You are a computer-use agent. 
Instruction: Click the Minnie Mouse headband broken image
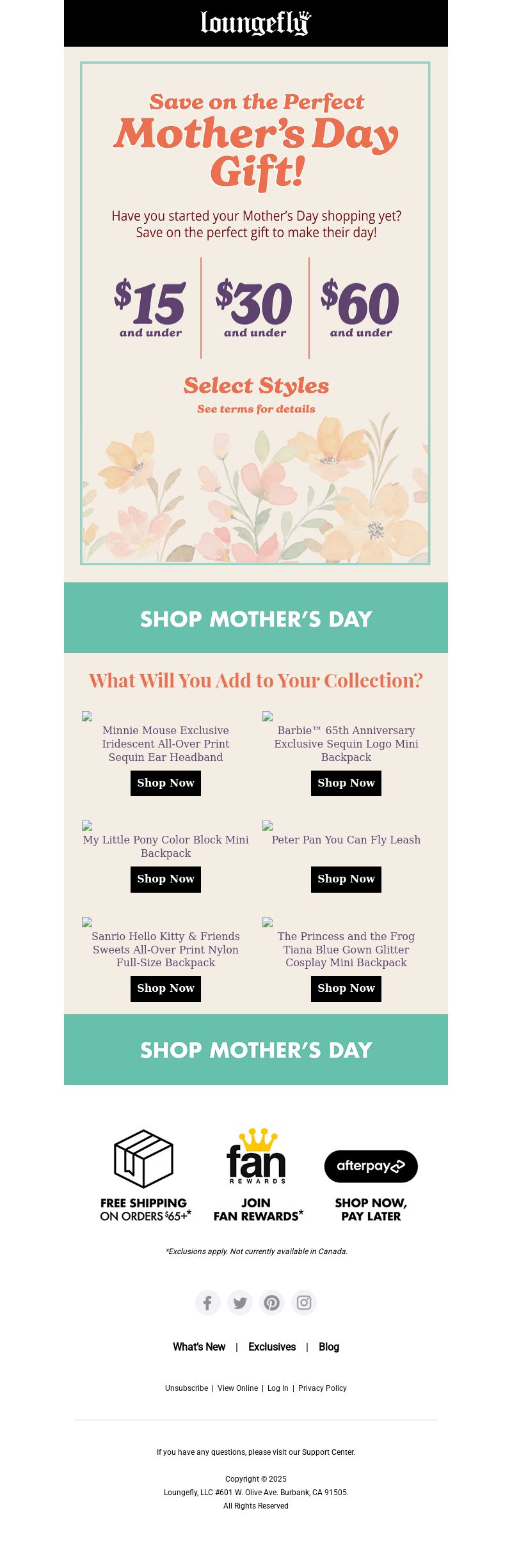click(x=87, y=716)
